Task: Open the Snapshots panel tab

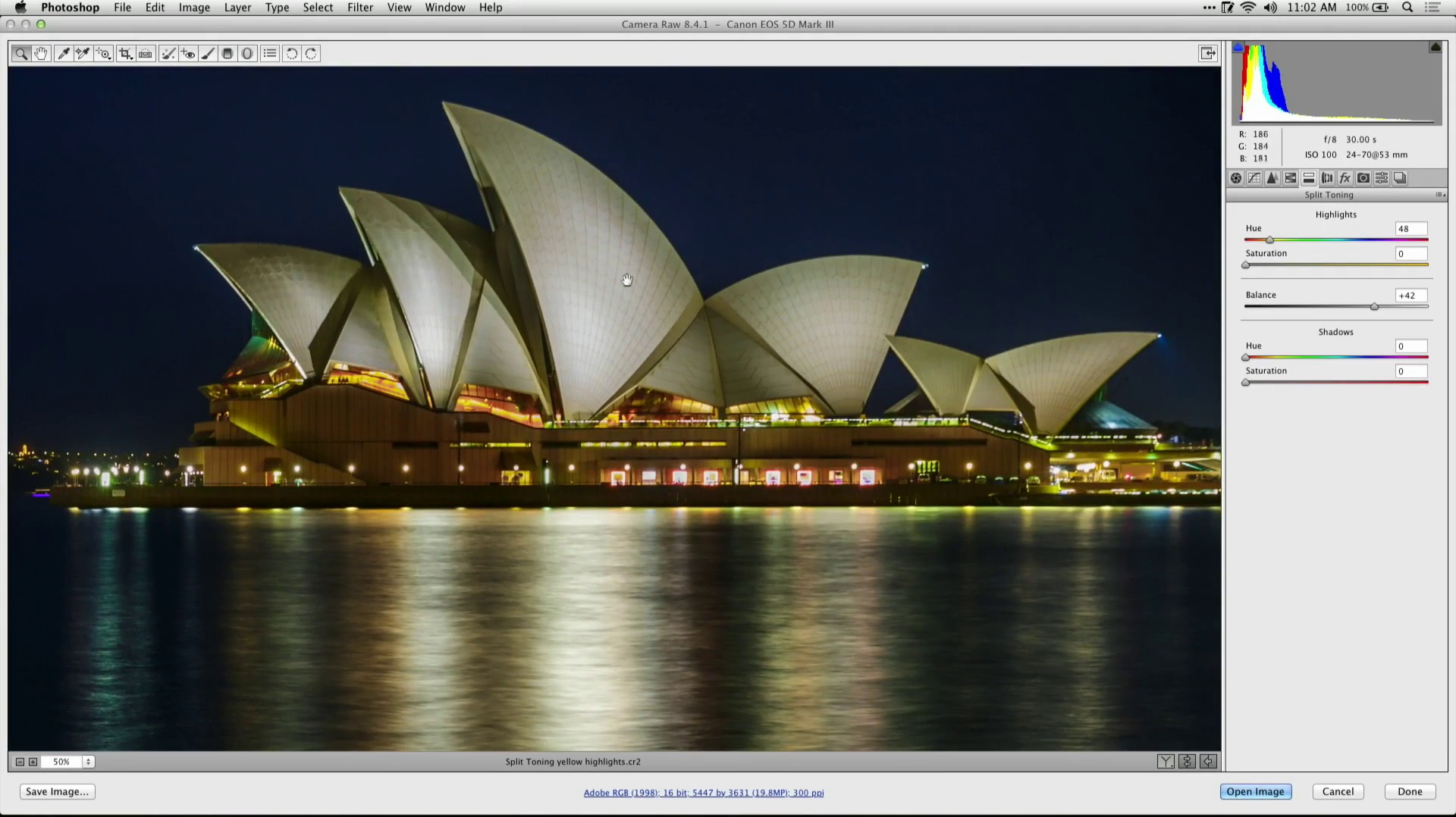Action: tap(1400, 178)
